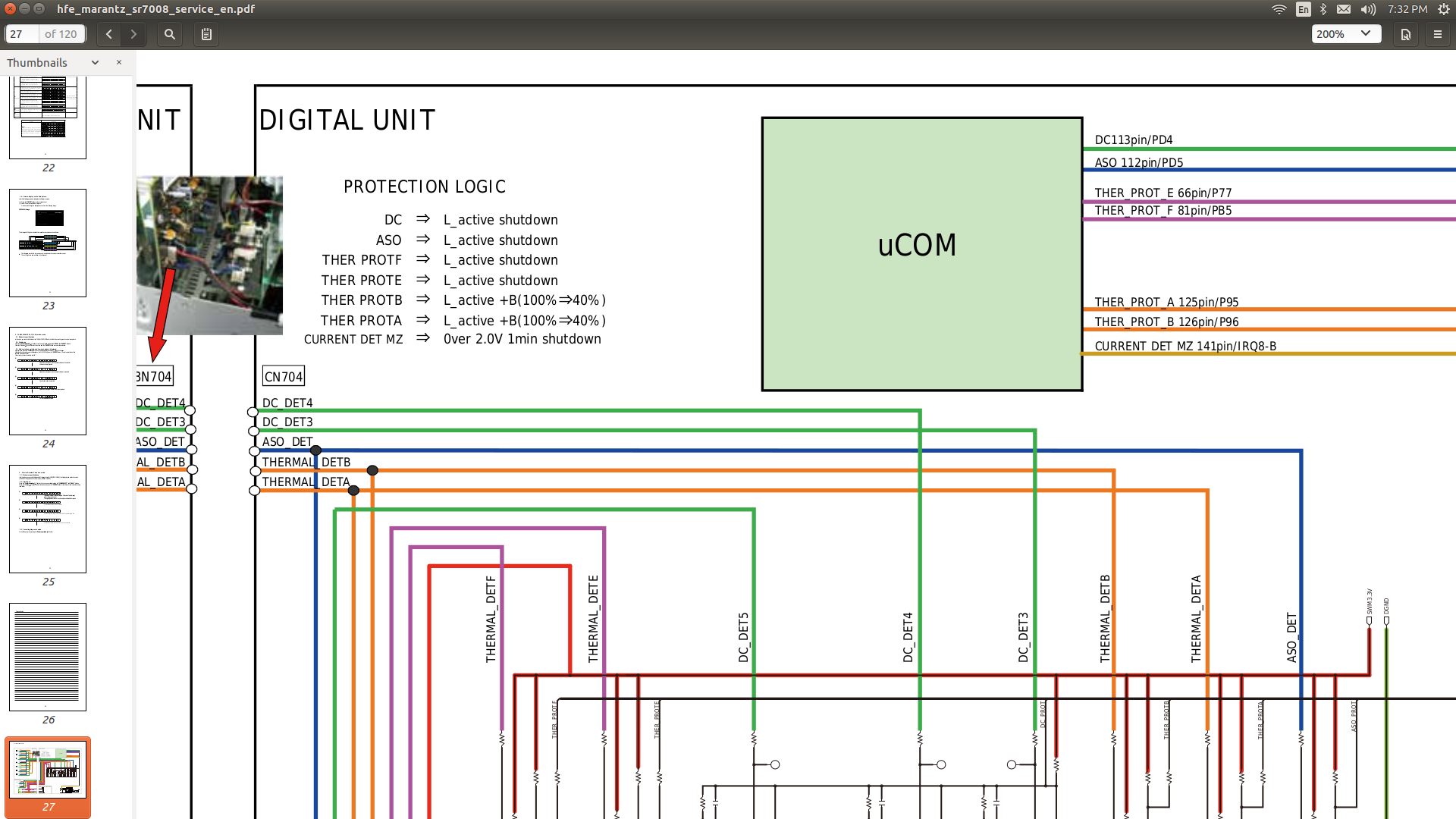The image size is (1456, 819).
Task: Click the DC113pin/PD4 label
Action: [x=1134, y=140]
